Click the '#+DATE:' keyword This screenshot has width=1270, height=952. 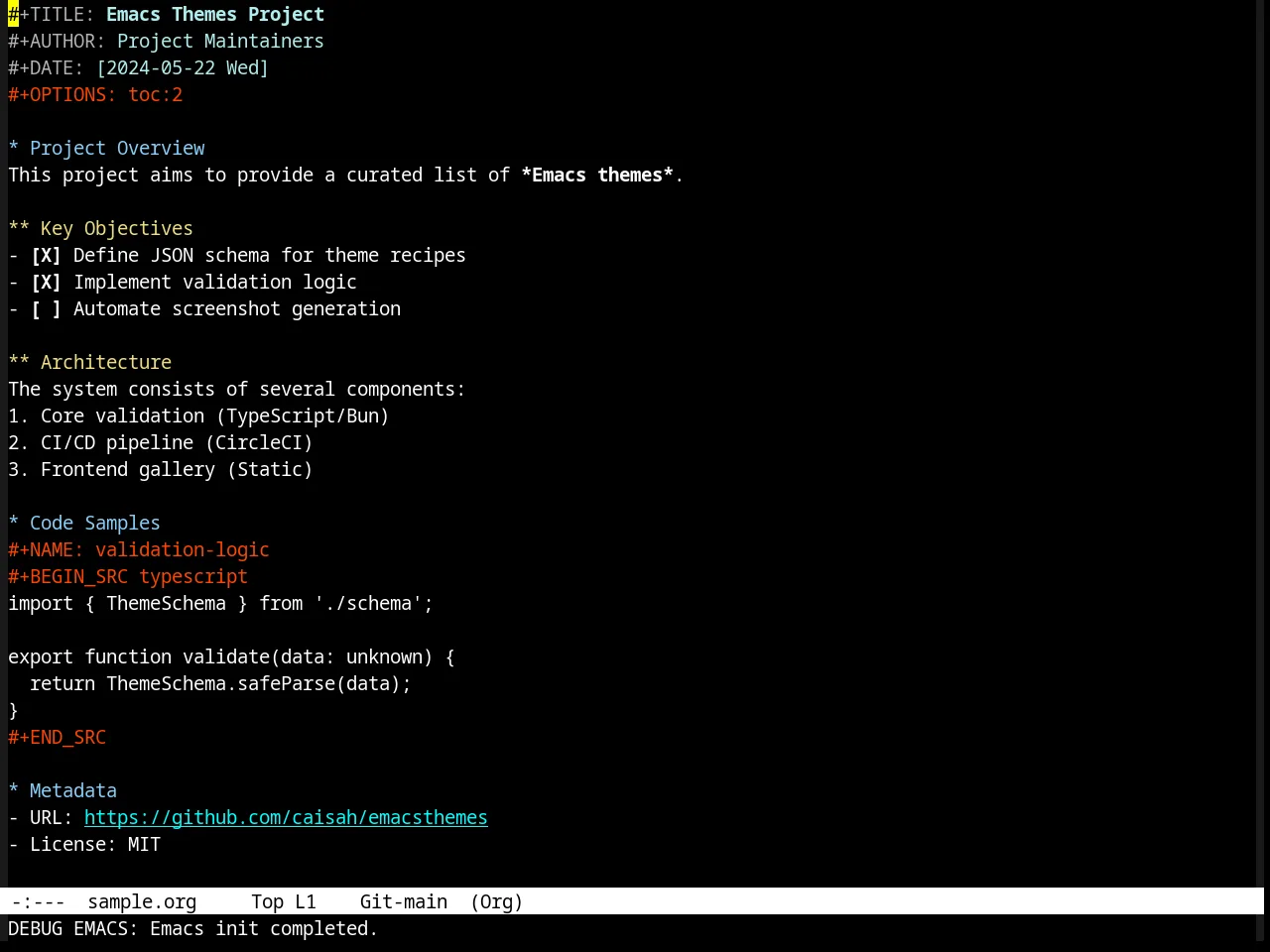tap(46, 67)
